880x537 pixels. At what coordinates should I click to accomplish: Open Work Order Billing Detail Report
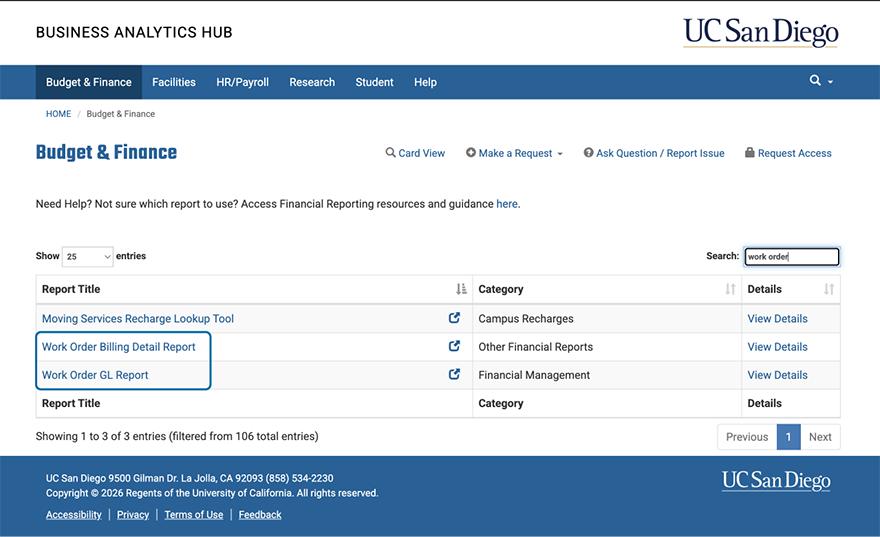coord(118,347)
